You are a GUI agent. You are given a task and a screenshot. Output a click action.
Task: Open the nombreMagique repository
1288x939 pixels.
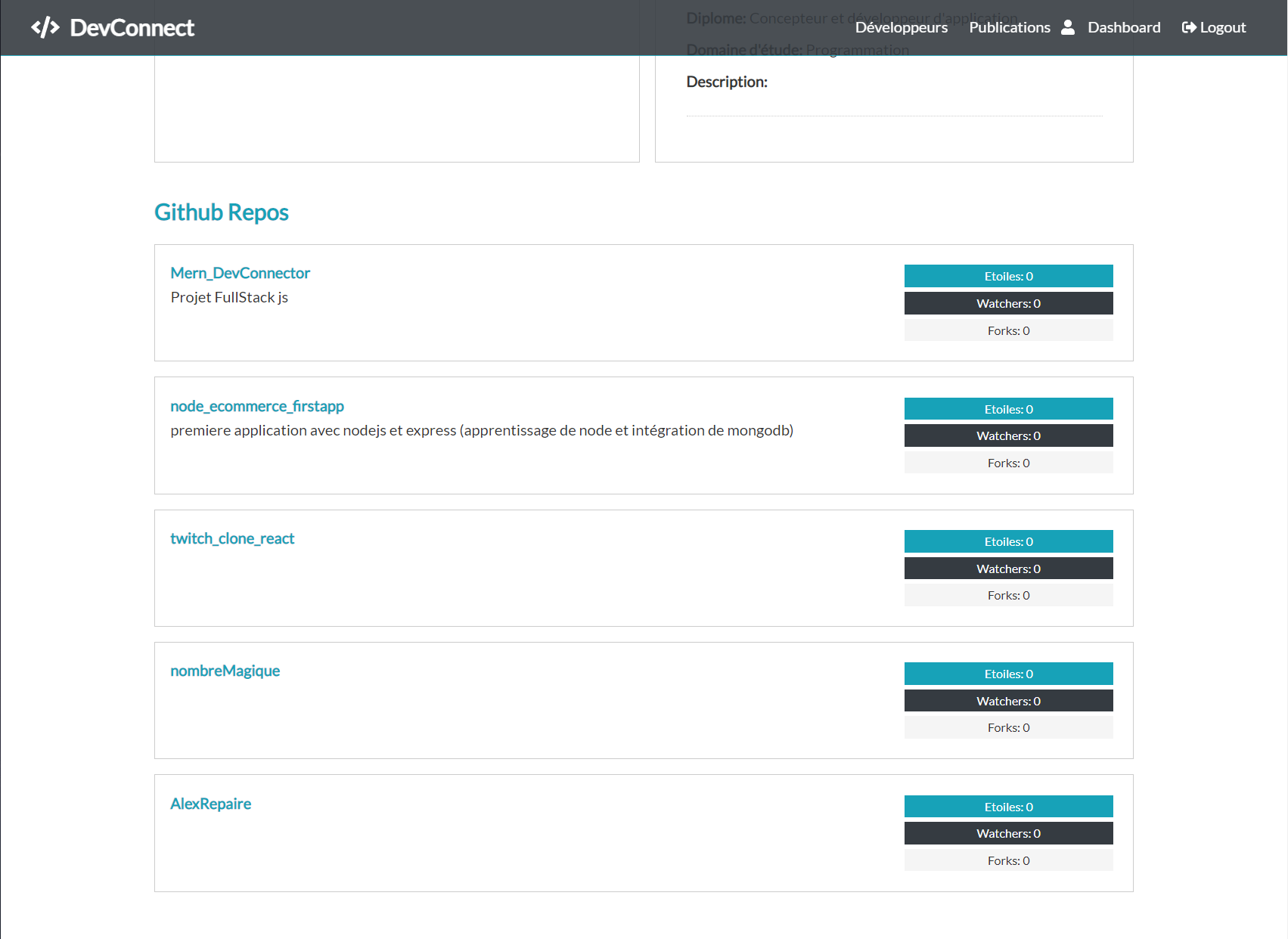(225, 671)
